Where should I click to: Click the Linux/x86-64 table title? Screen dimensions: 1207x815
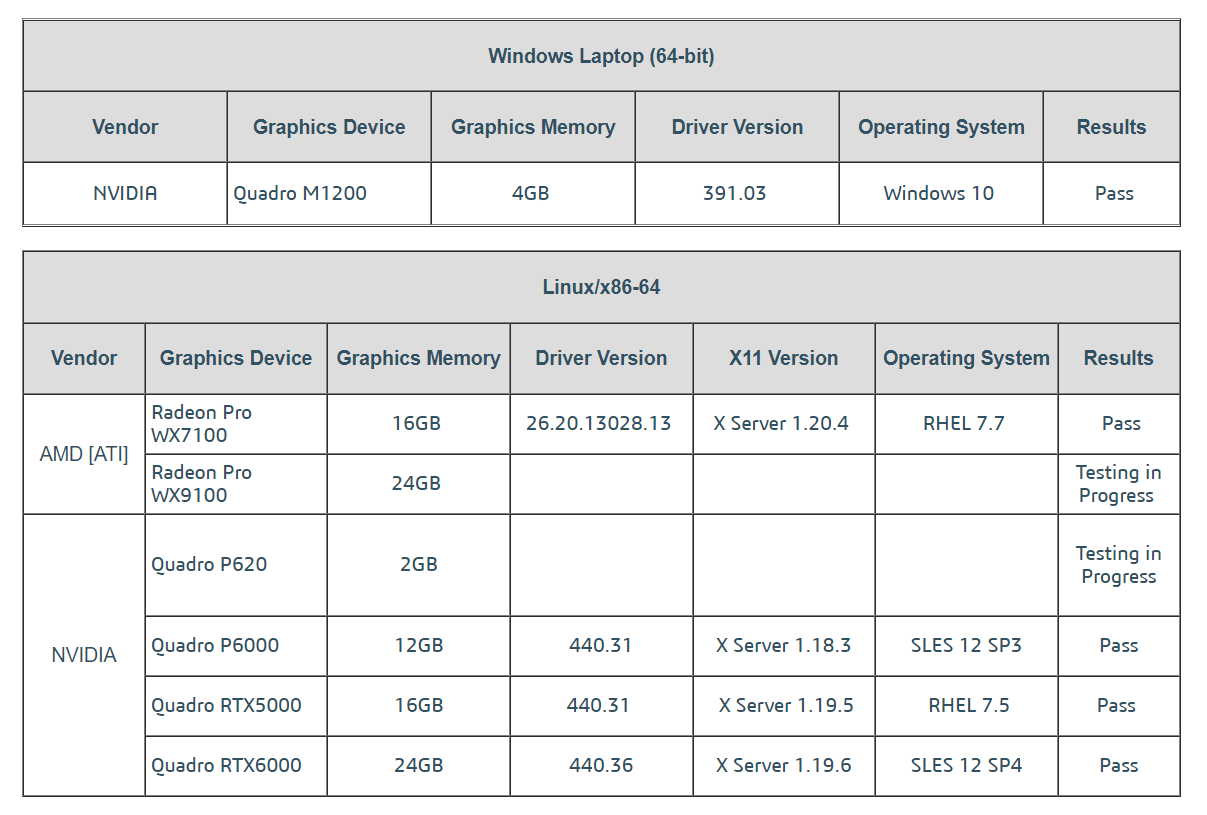[601, 287]
